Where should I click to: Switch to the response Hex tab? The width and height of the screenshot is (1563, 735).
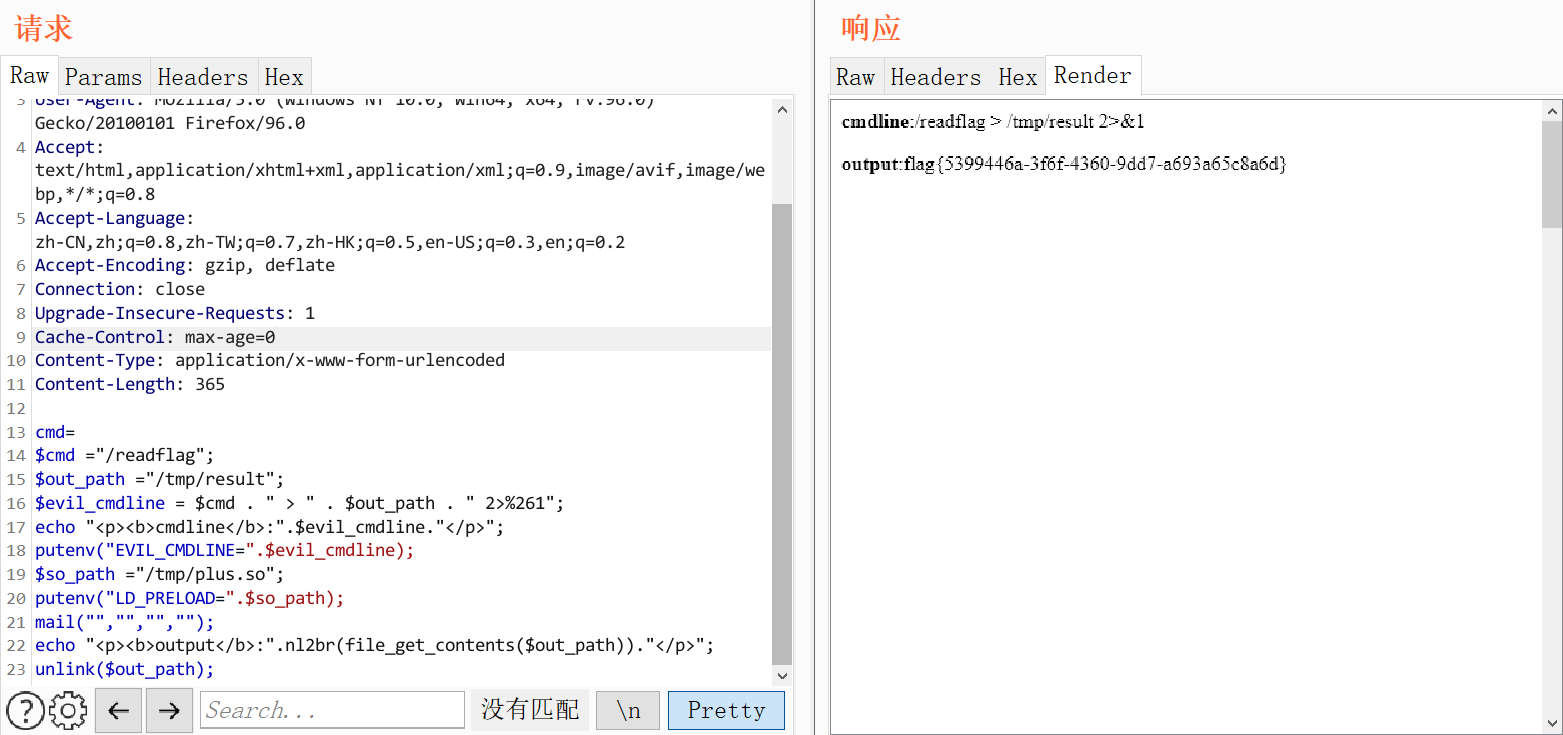pos(1018,77)
